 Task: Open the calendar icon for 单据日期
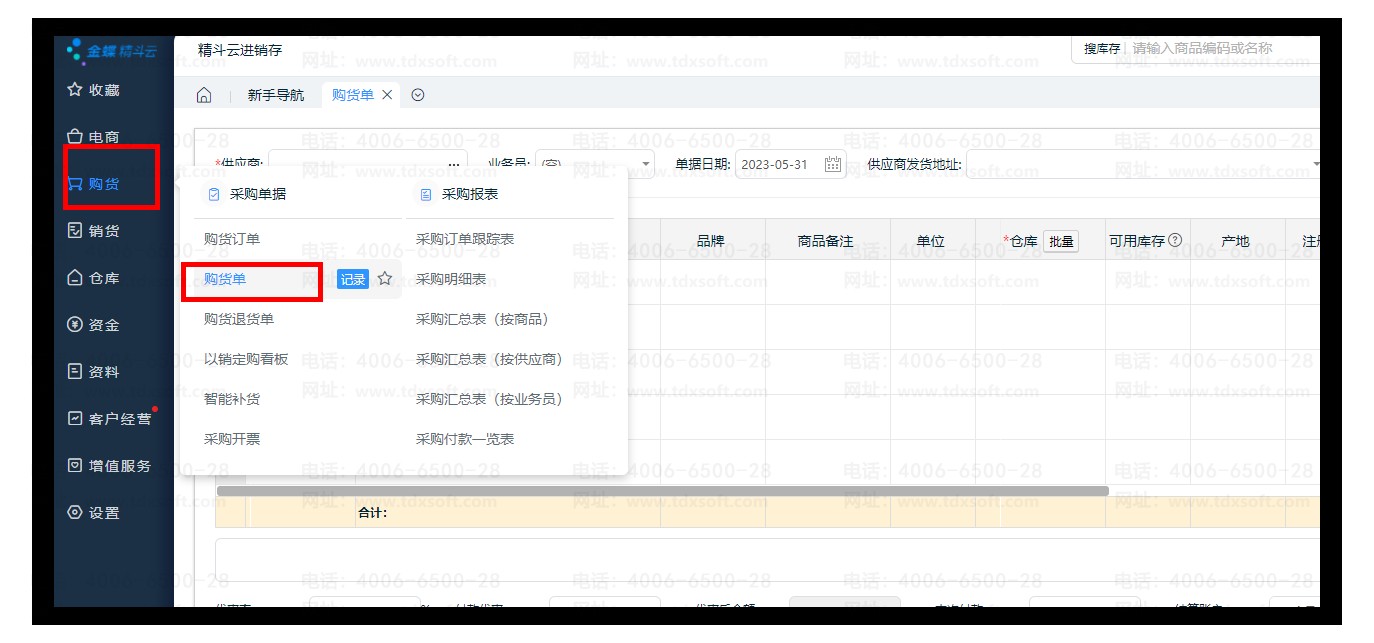point(832,164)
